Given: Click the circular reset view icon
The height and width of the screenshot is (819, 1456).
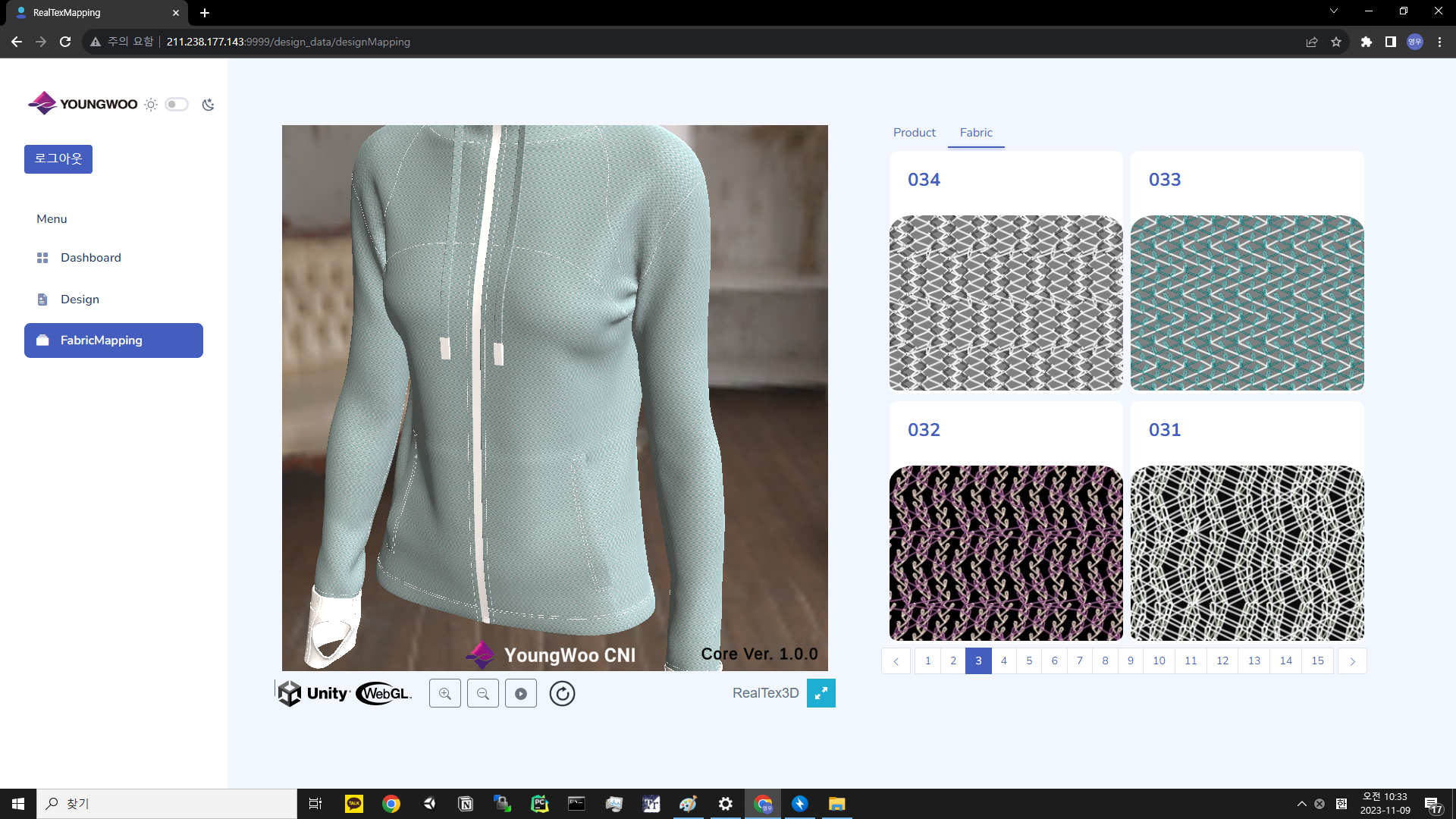Looking at the screenshot, I should point(562,694).
